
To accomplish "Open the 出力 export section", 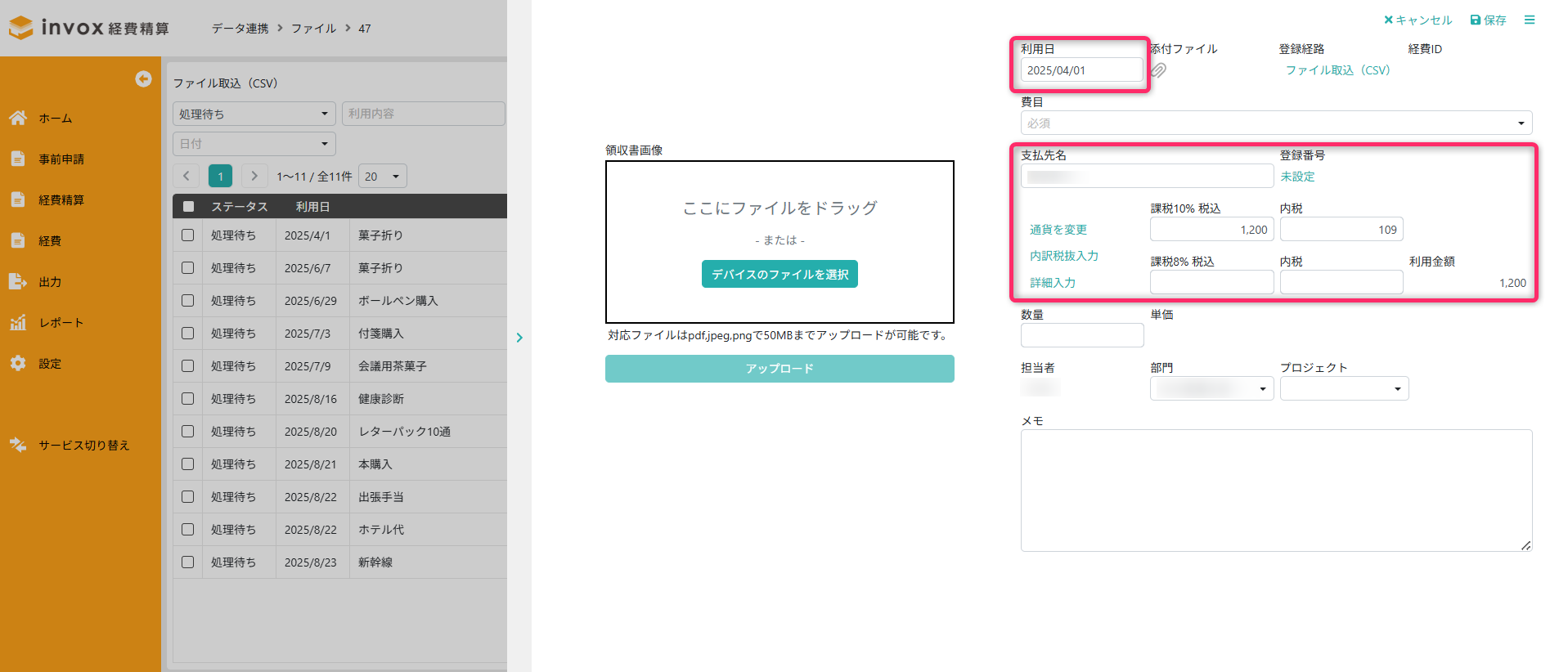I will (49, 282).
